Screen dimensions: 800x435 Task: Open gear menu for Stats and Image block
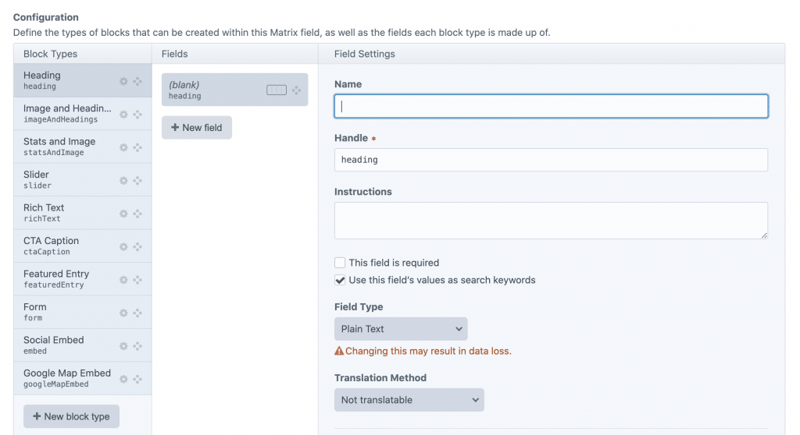(124, 147)
